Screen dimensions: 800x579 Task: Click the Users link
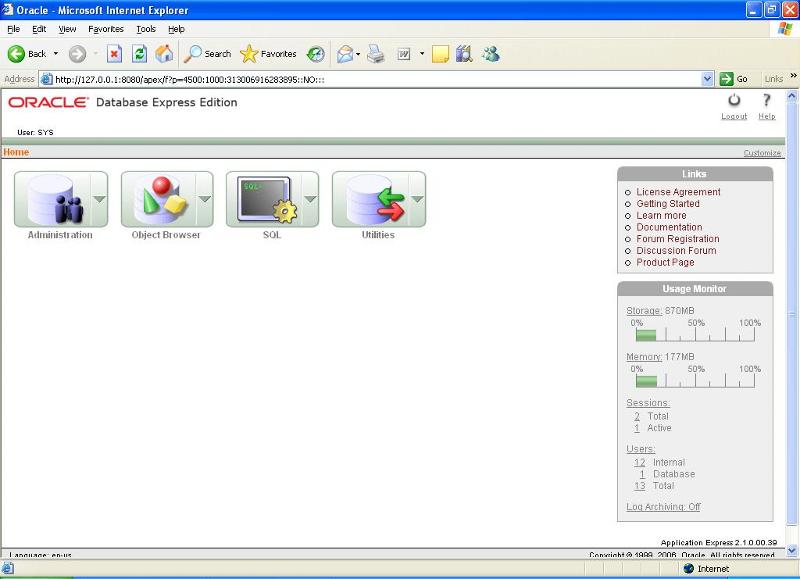pyautogui.click(x=640, y=449)
